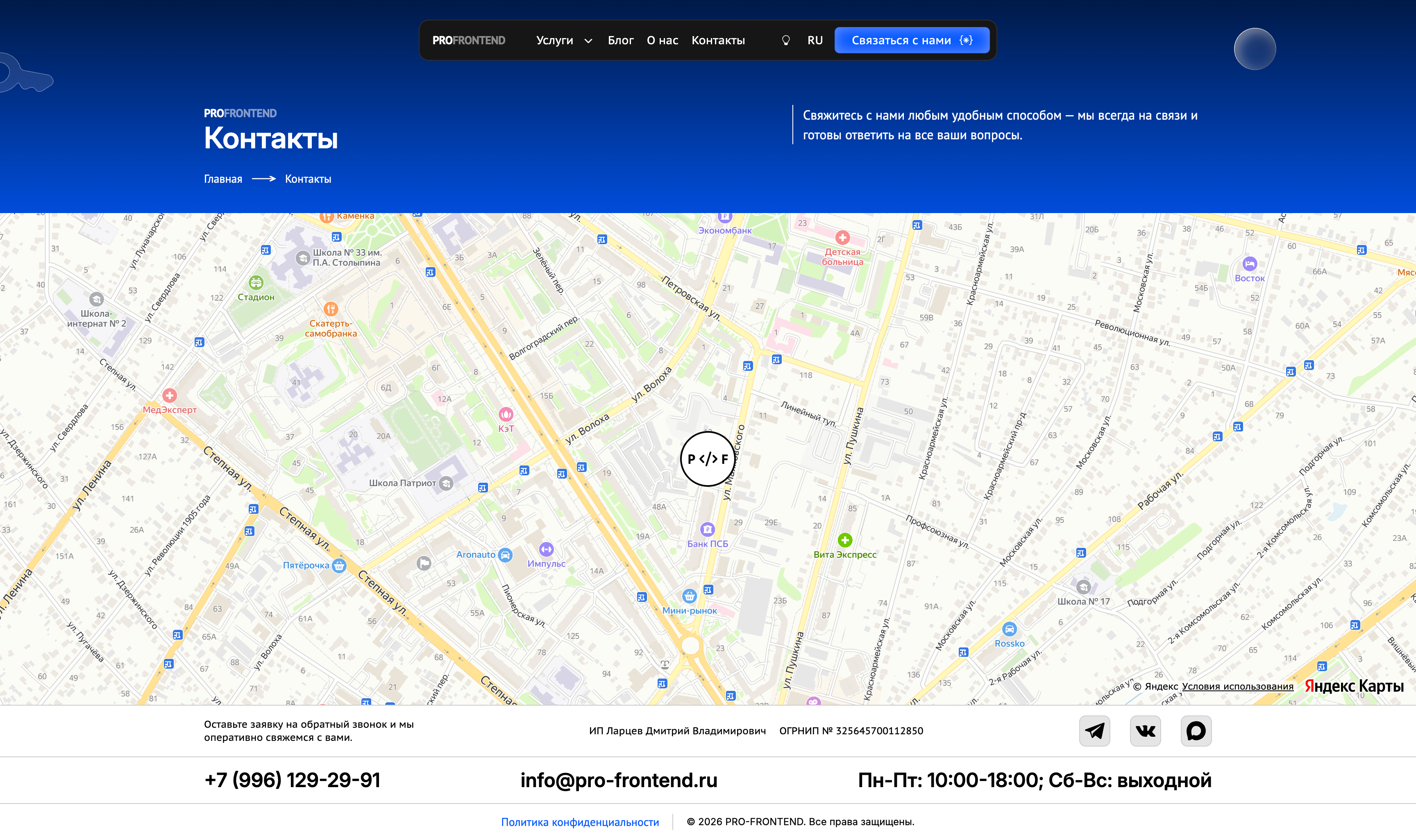Toggle the light bulb theme switch
This screenshot has height=840, width=1416.
785,40
